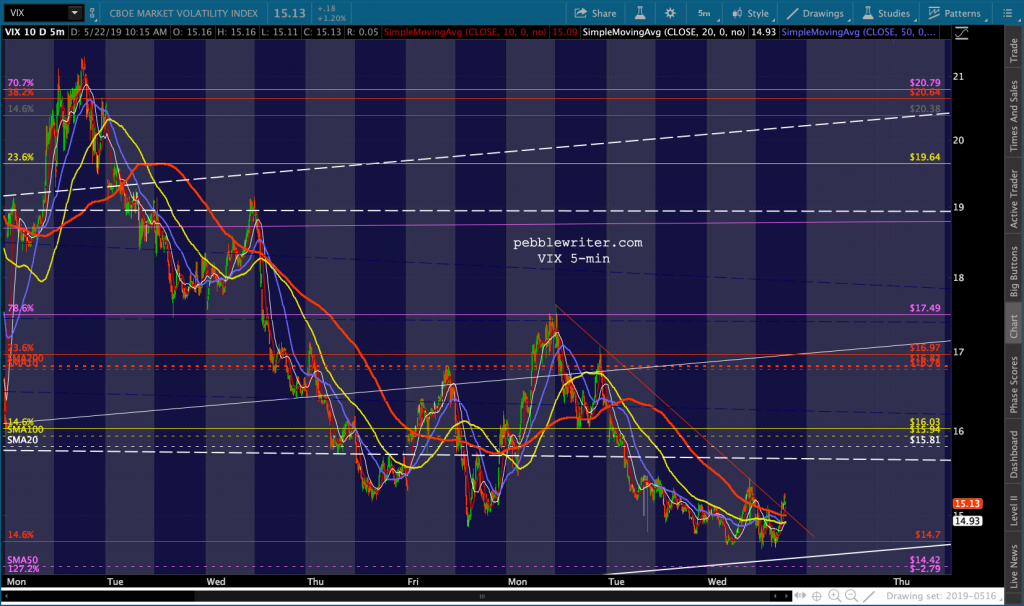Click the SMA20 label on the left
1024x606 pixels.
coord(22,439)
